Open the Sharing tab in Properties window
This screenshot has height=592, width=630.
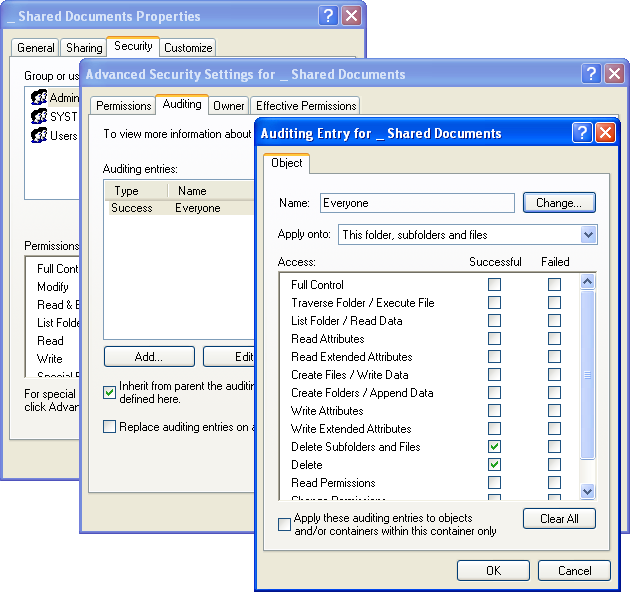pyautogui.click(x=84, y=47)
